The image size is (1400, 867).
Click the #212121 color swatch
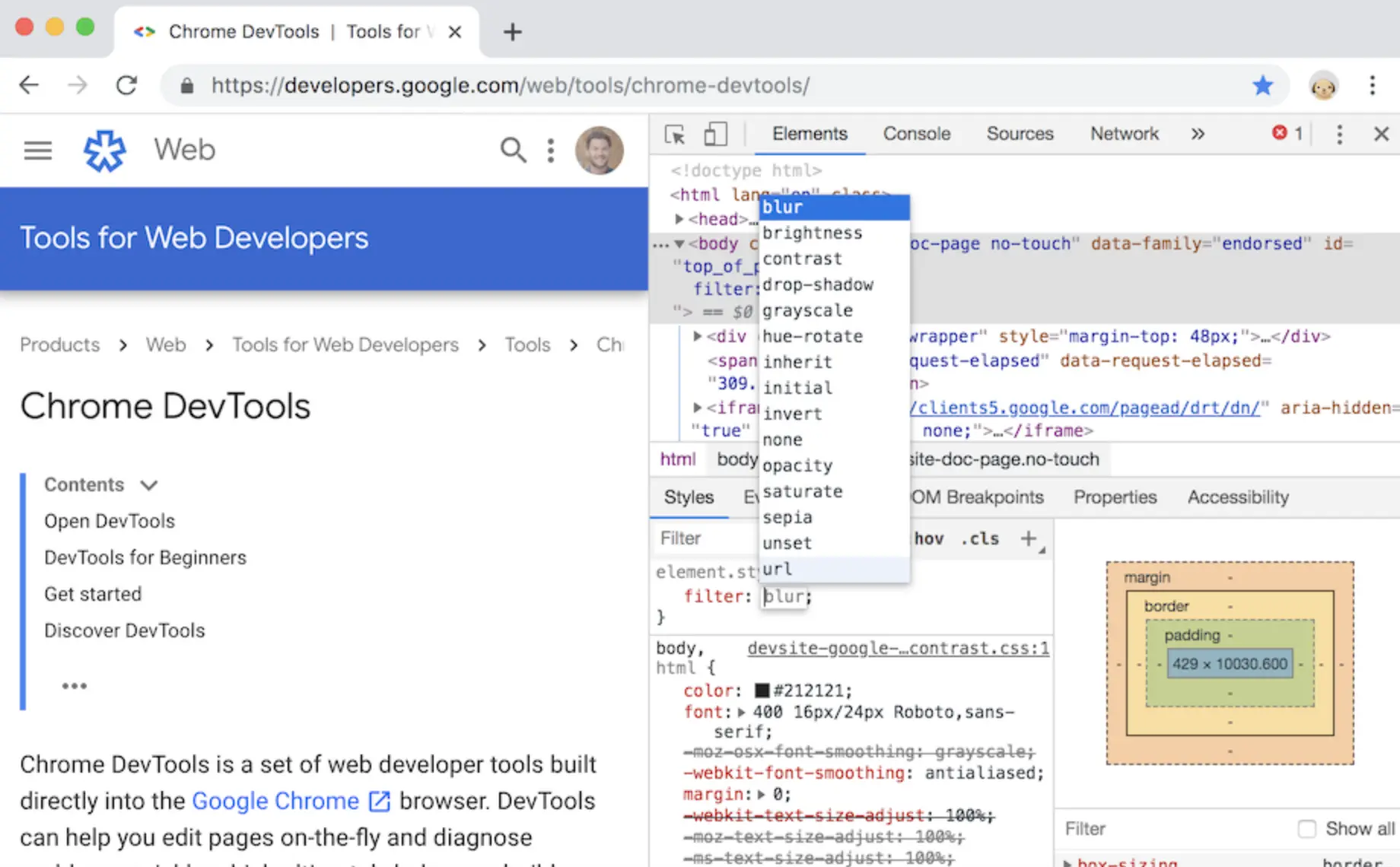click(x=762, y=691)
